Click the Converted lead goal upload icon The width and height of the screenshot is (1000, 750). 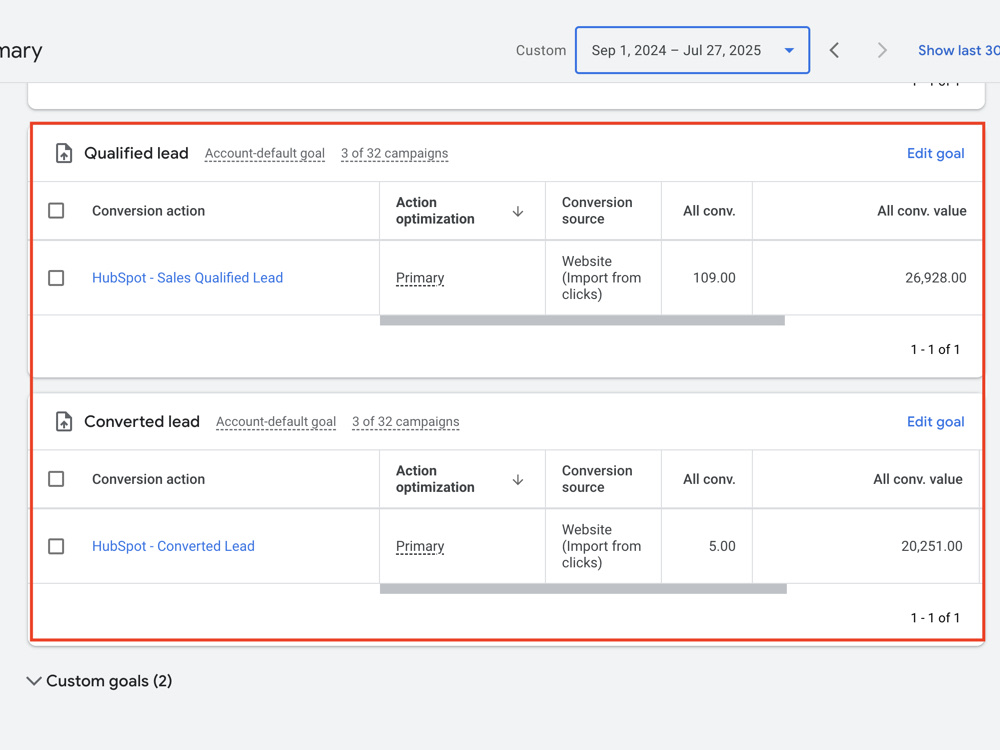[64, 422]
